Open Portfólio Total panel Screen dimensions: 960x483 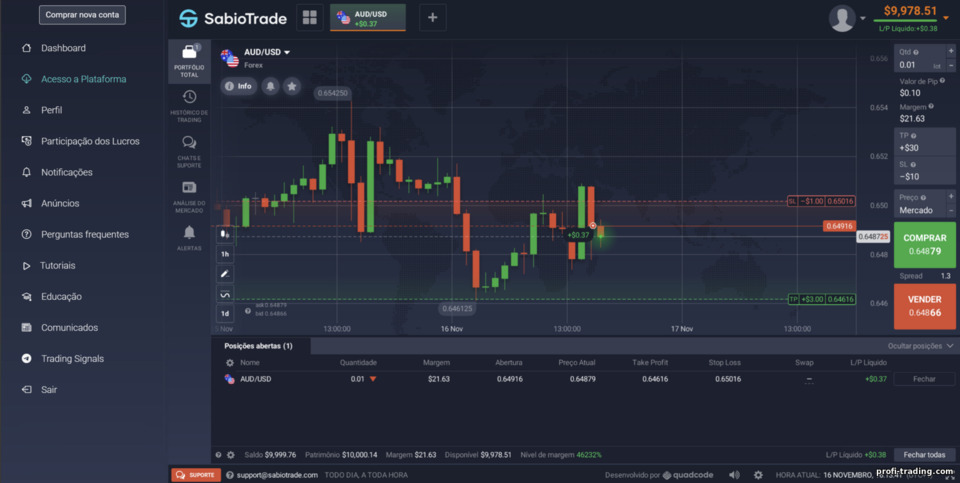point(189,62)
